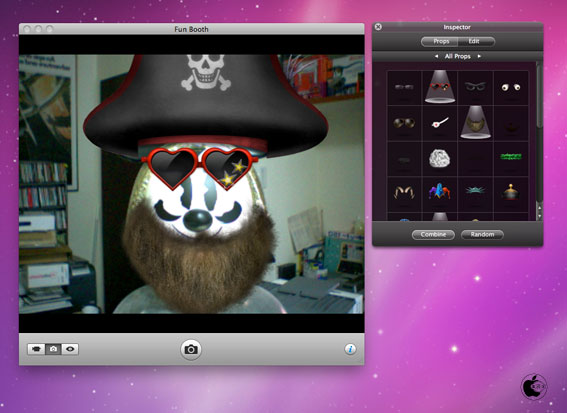Select the pirate eye patch prop
567x413 pixels.
click(x=440, y=123)
